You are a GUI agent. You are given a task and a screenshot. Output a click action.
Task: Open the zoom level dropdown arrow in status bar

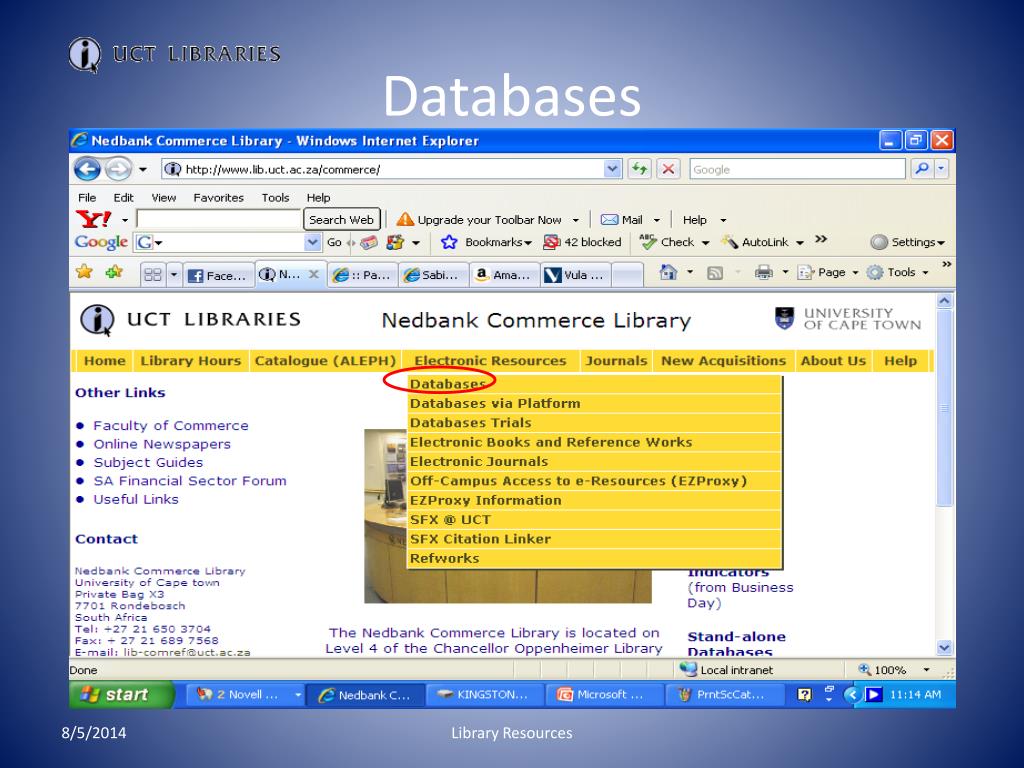(x=926, y=670)
